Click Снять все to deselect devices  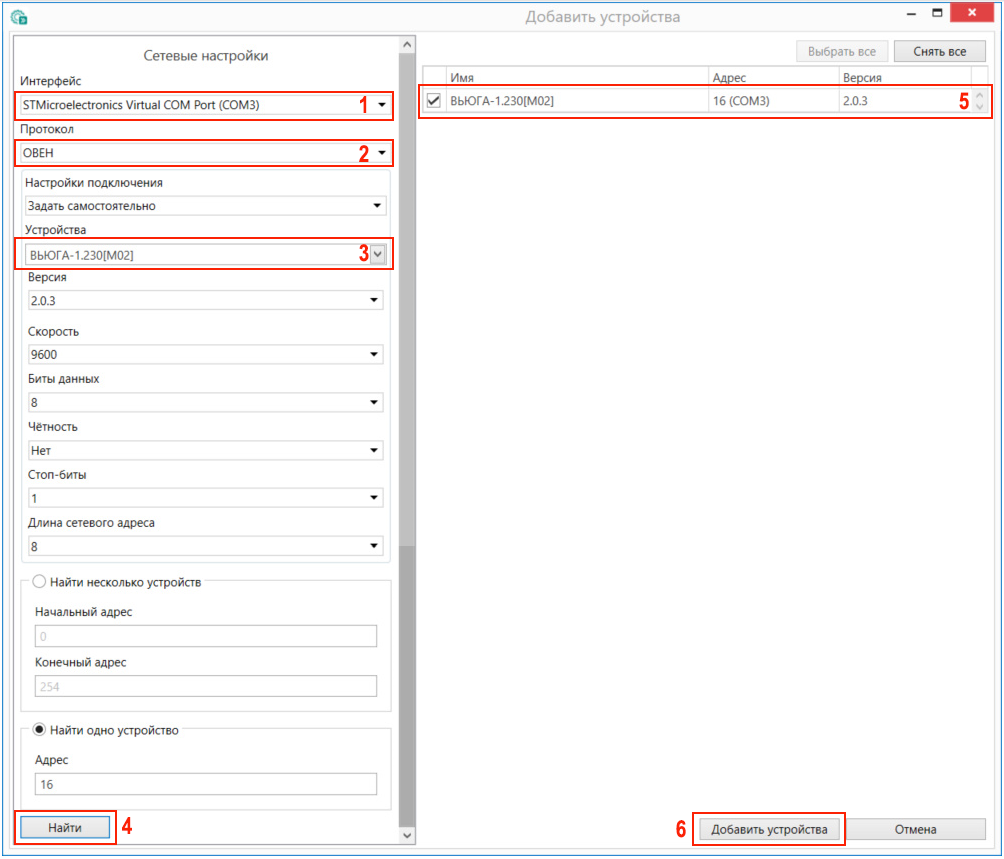click(x=939, y=51)
